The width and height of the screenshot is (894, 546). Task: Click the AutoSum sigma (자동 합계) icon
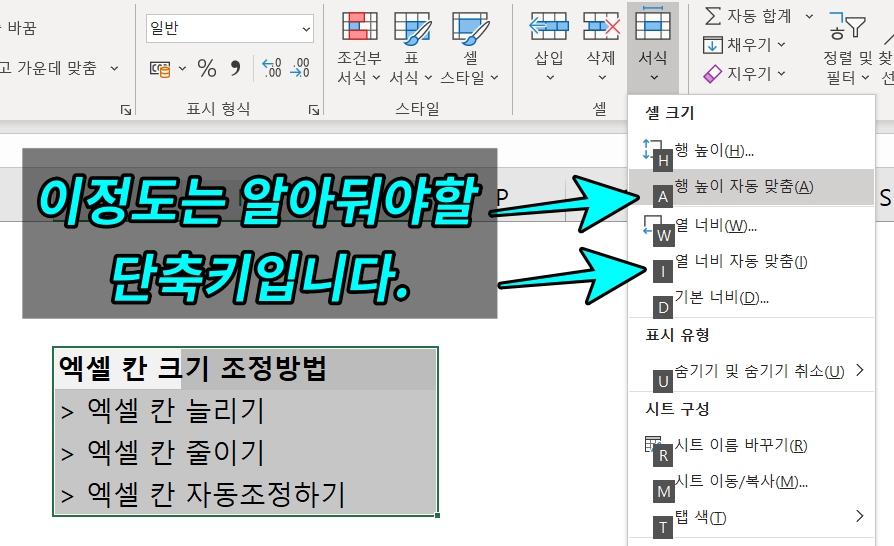[x=713, y=16]
